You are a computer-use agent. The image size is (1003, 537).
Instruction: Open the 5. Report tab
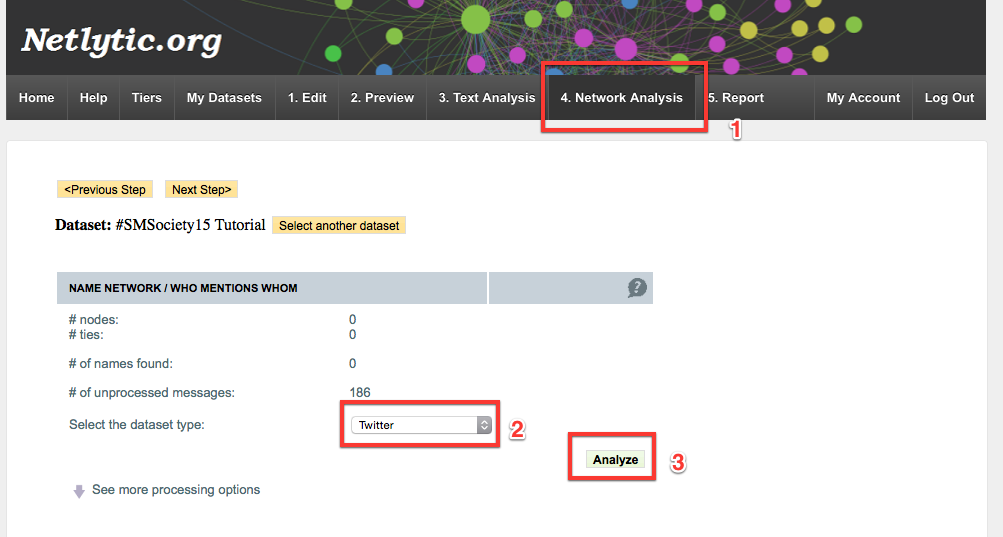(736, 98)
